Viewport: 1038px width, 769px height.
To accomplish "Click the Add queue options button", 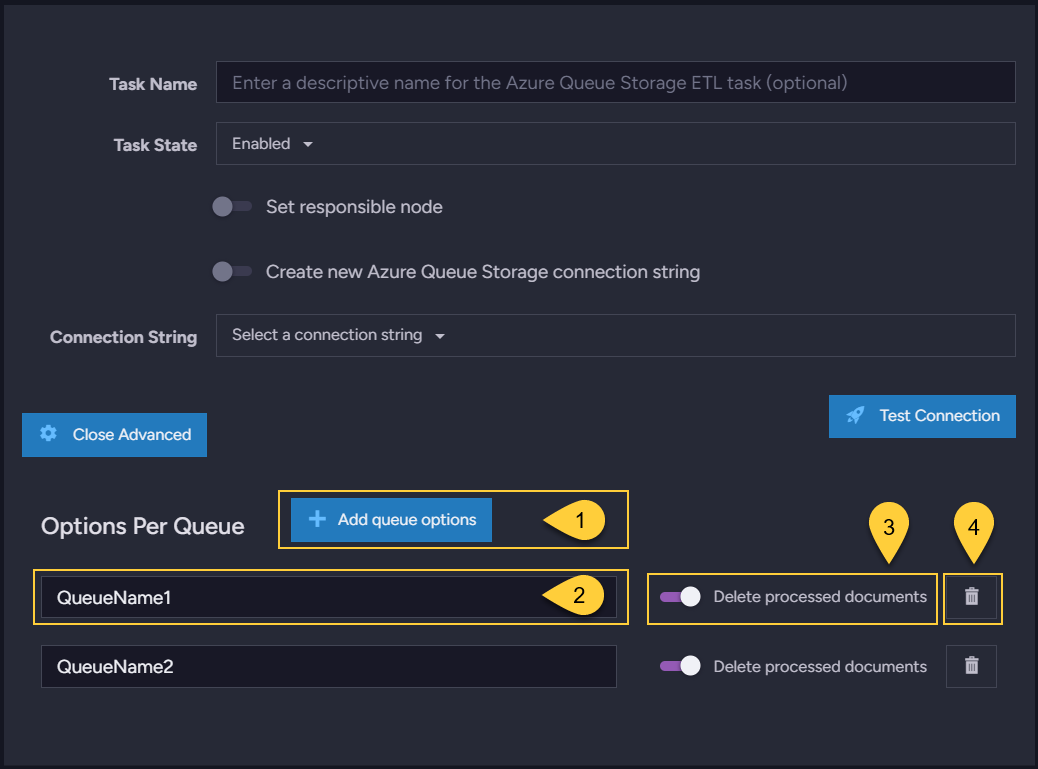I will coord(391,520).
